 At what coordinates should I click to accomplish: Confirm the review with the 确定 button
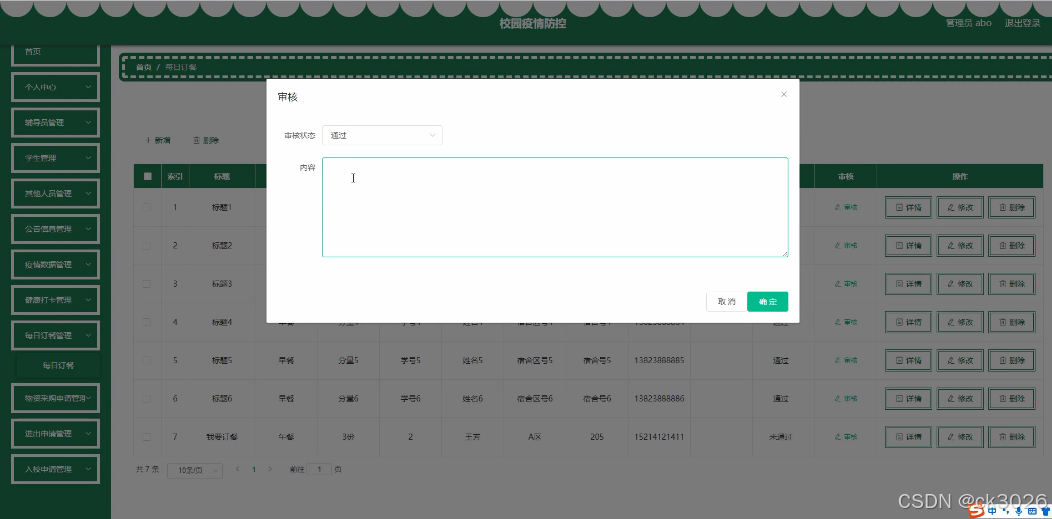click(768, 302)
